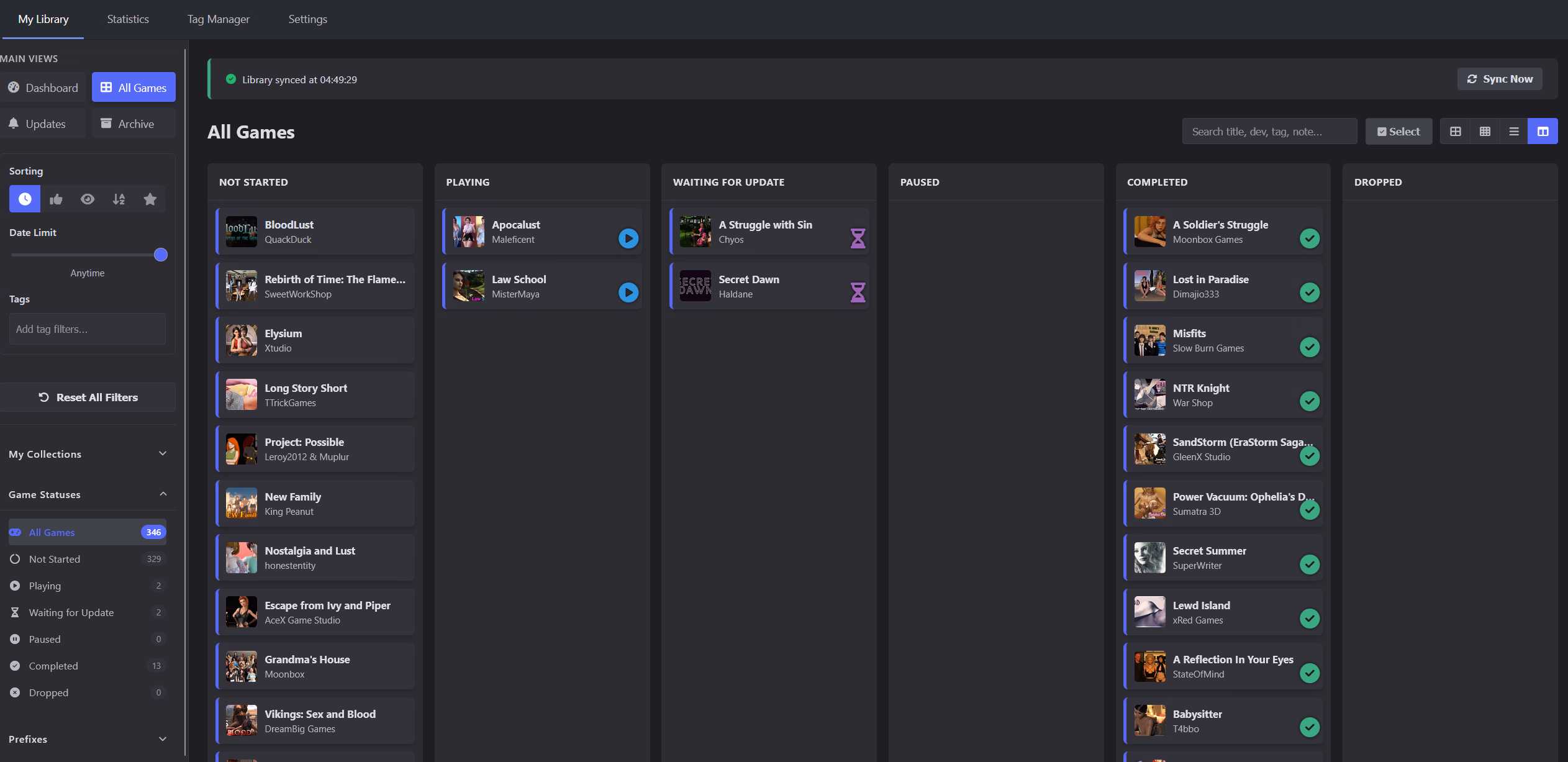Open Updates view
The height and width of the screenshot is (762, 1568).
point(43,124)
